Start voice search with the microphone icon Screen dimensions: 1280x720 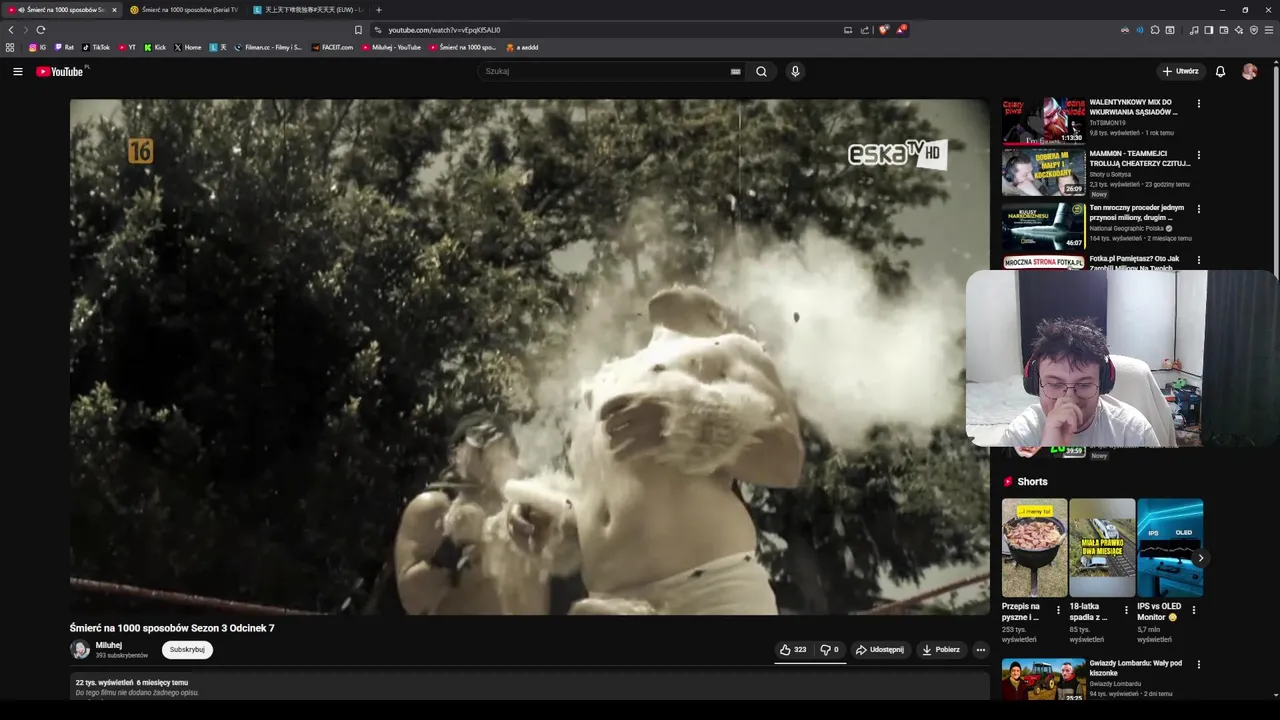pyautogui.click(x=795, y=72)
